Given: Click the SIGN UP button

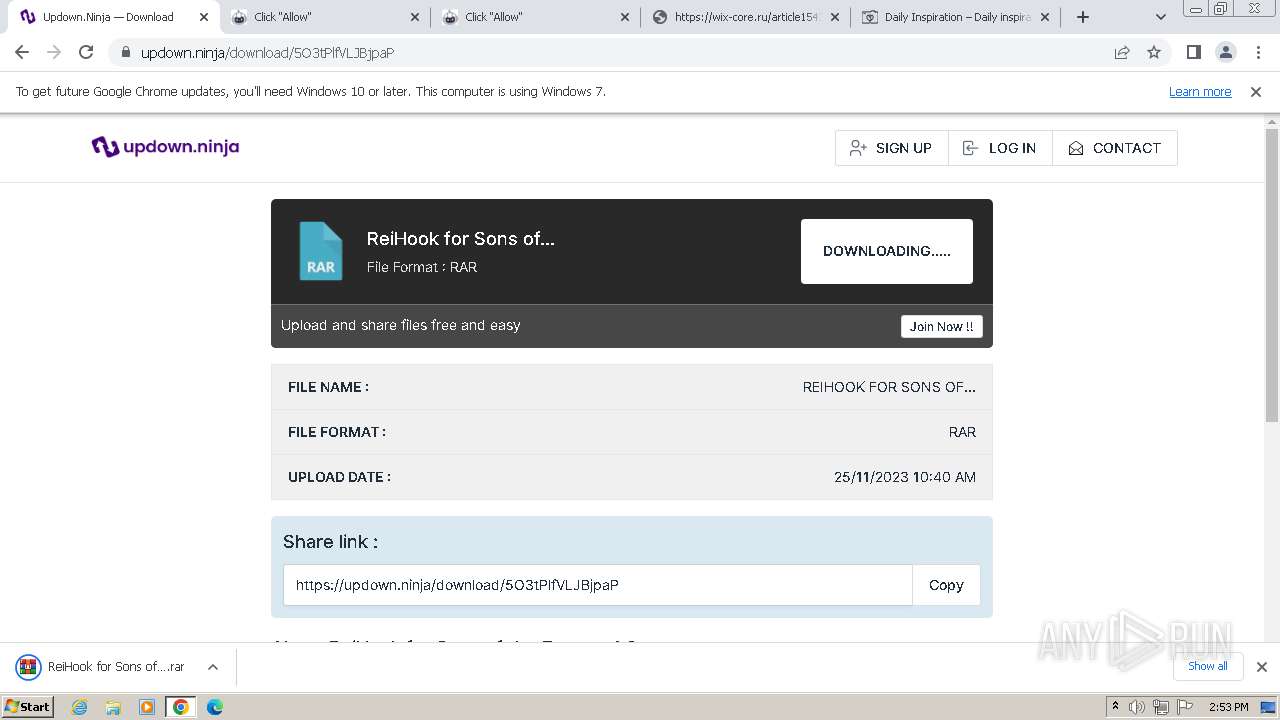Looking at the screenshot, I should [x=891, y=148].
